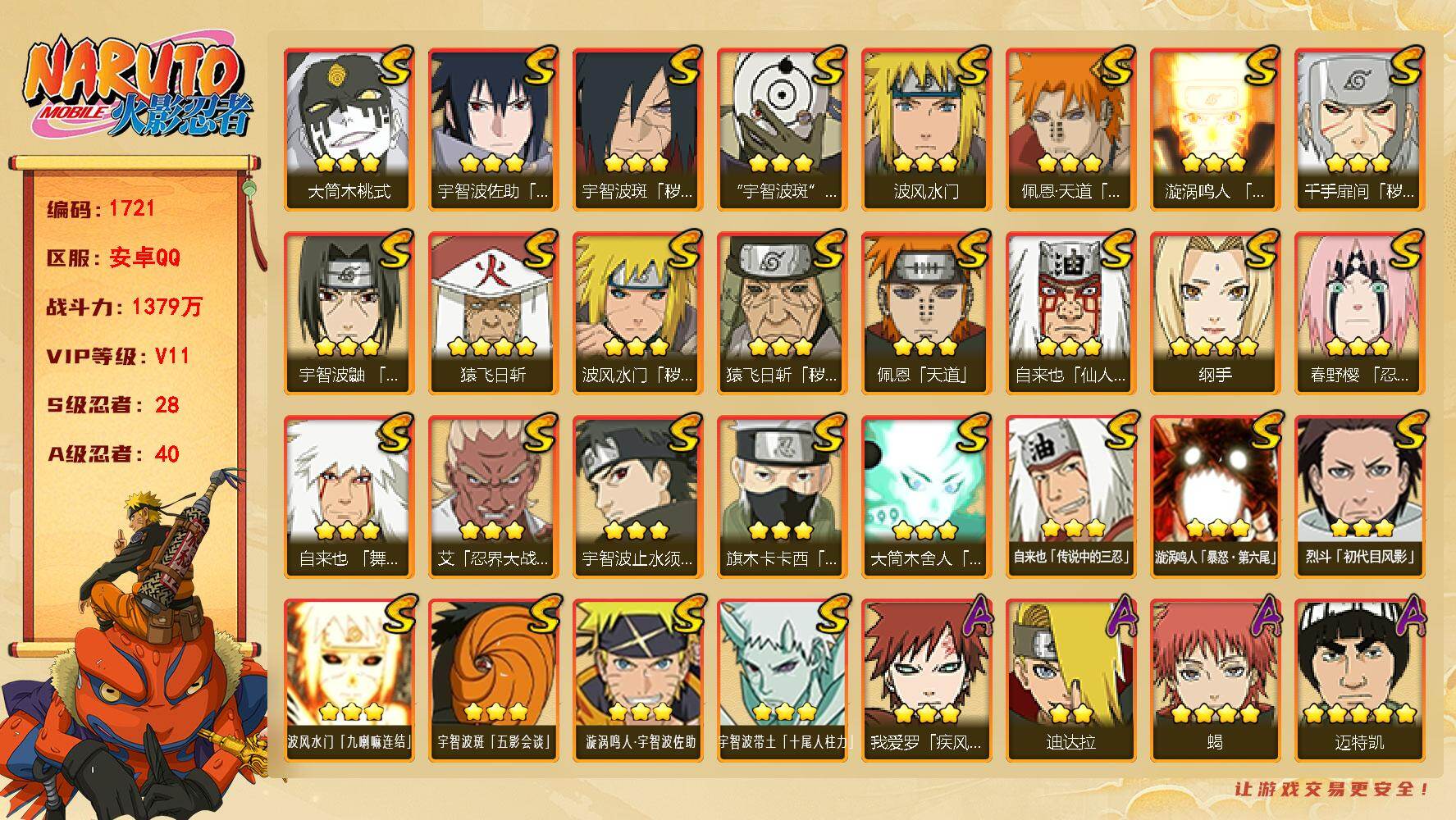Select the 迈特凯 ninja card
This screenshot has width=1456, height=820.
pos(1359,680)
